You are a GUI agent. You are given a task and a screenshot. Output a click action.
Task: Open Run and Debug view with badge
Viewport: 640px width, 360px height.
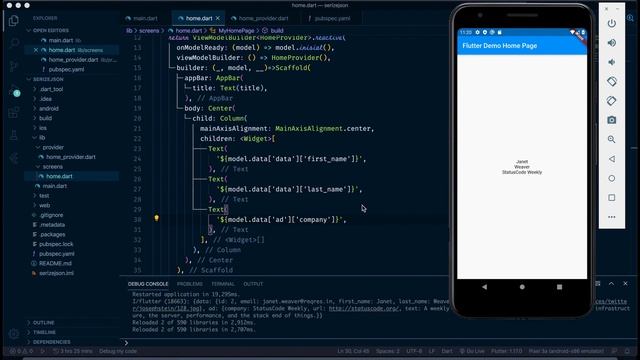[x=14, y=91]
